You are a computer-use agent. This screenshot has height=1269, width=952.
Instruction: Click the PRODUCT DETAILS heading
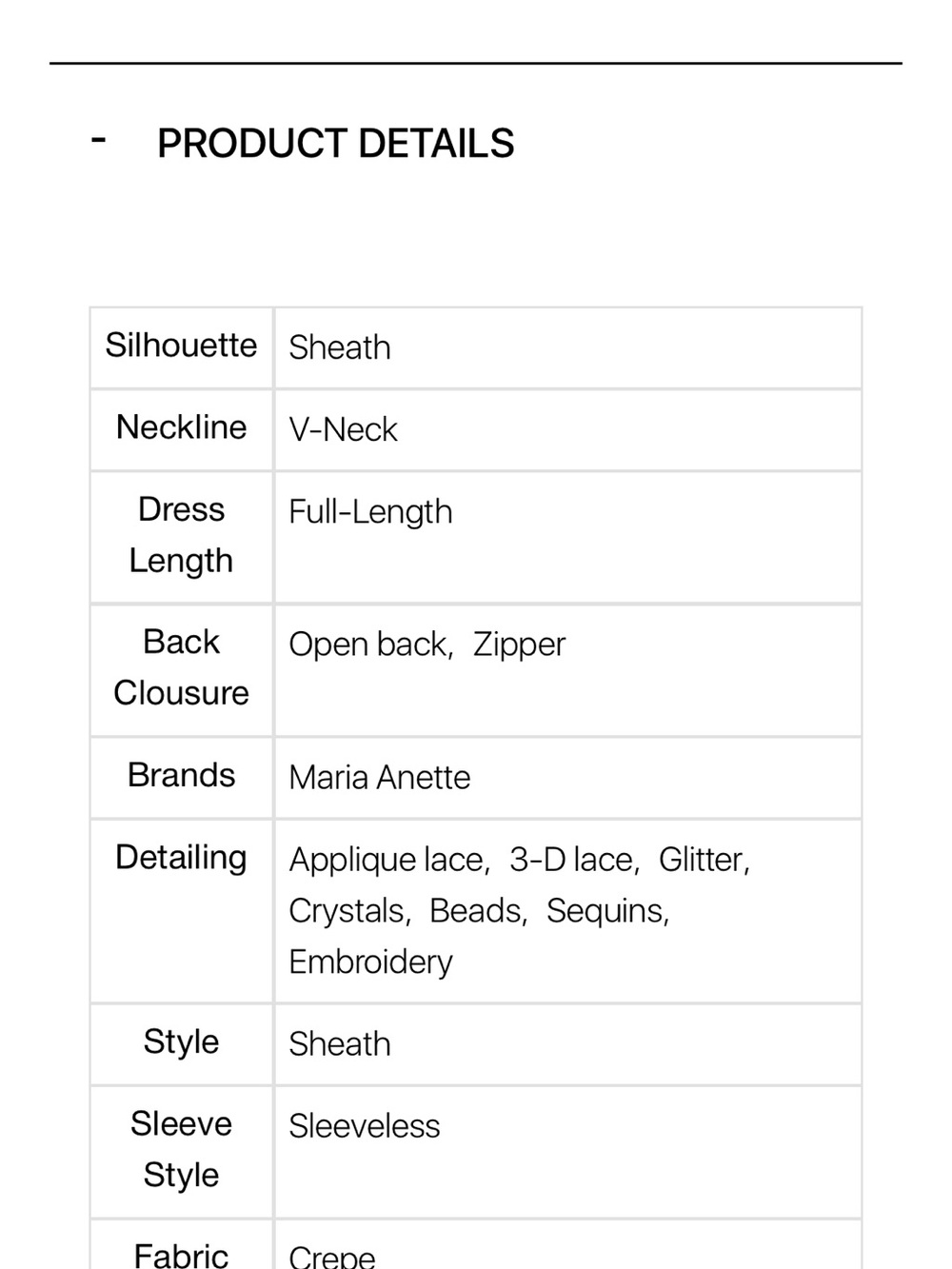tap(335, 144)
